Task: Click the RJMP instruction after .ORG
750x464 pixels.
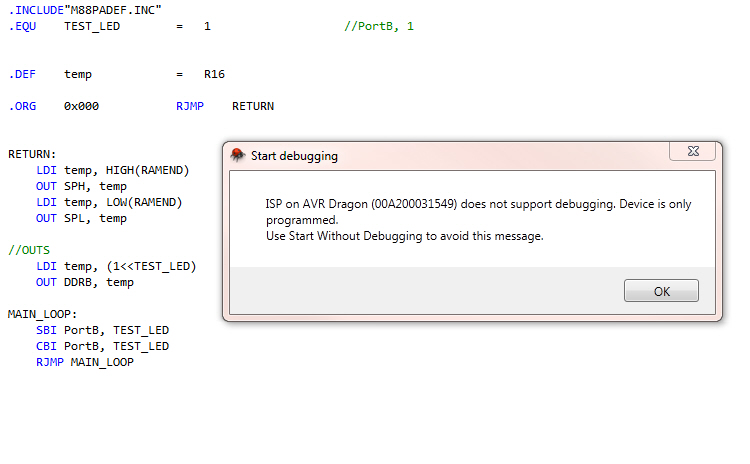Action: tap(190, 106)
